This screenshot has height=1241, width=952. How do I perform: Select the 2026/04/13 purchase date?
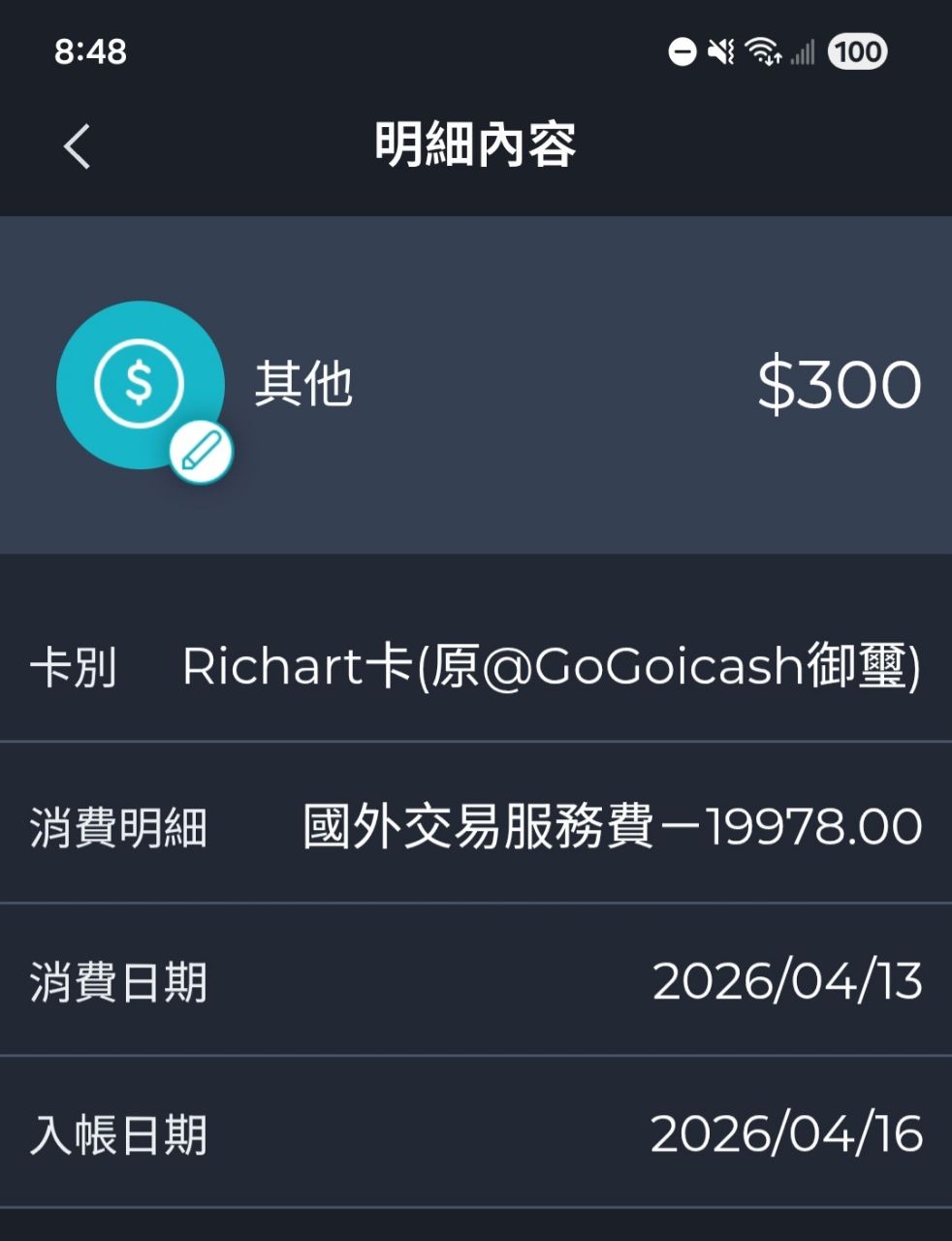pos(787,981)
